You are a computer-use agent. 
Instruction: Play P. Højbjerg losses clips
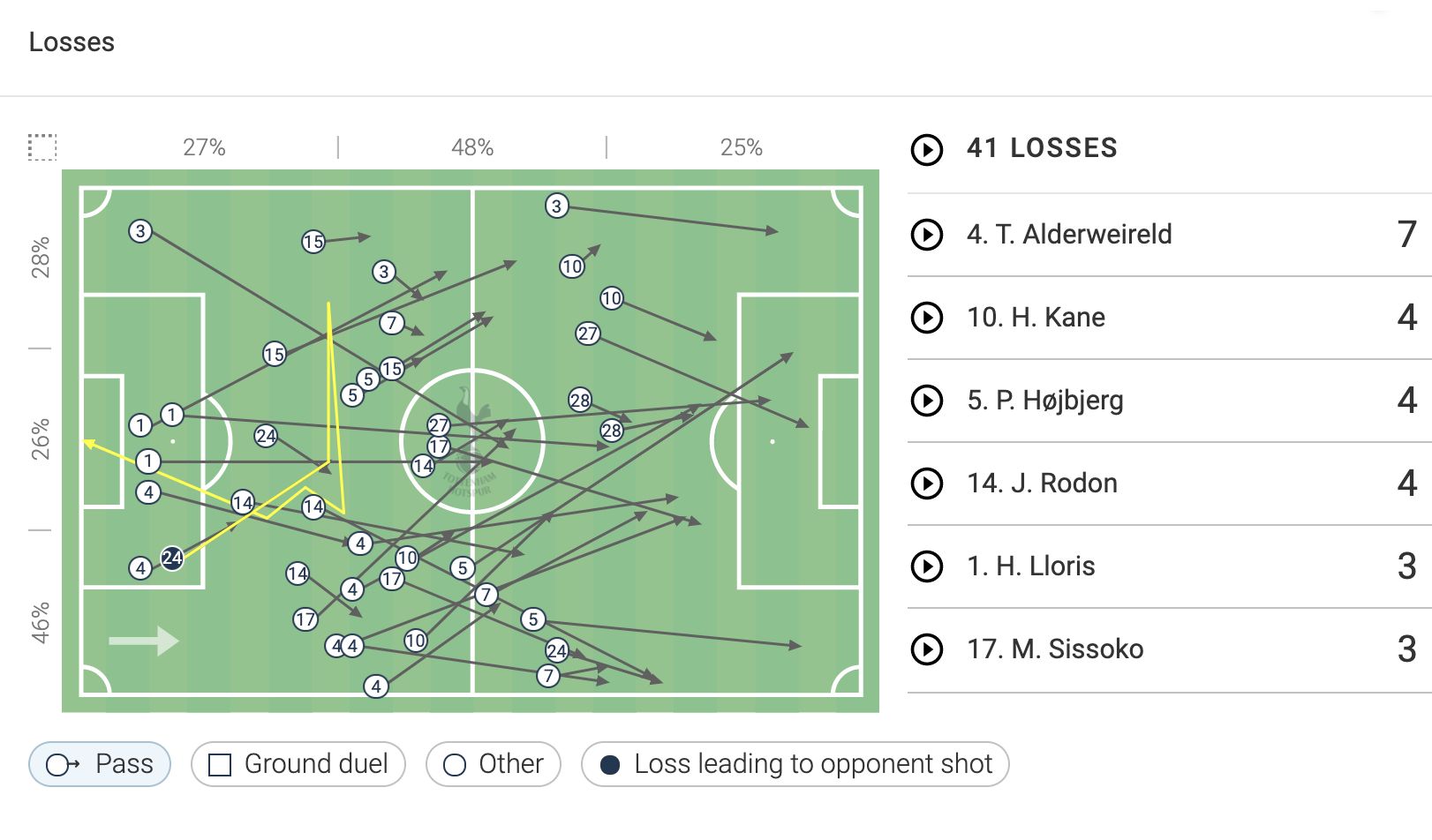coord(927,401)
